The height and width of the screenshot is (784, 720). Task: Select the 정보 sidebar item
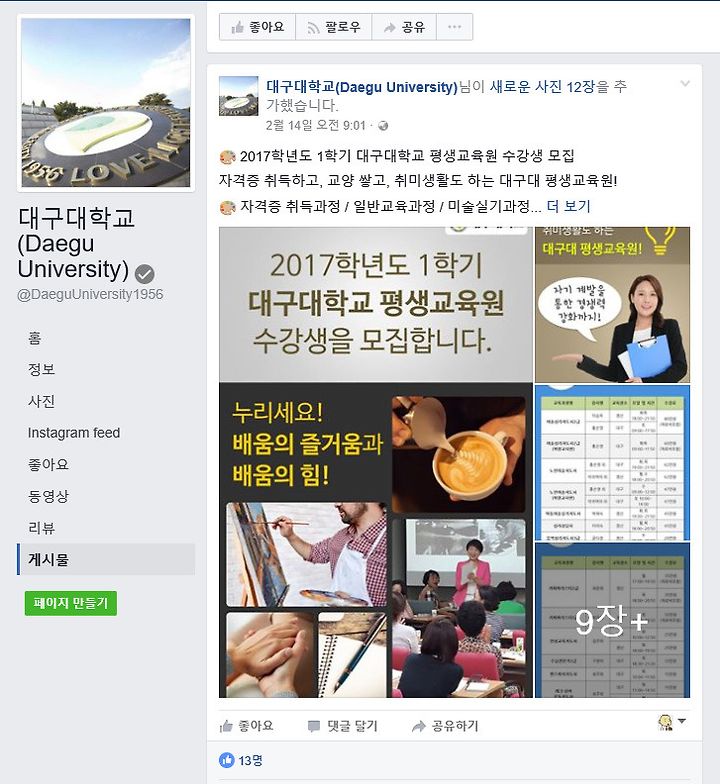[x=42, y=370]
